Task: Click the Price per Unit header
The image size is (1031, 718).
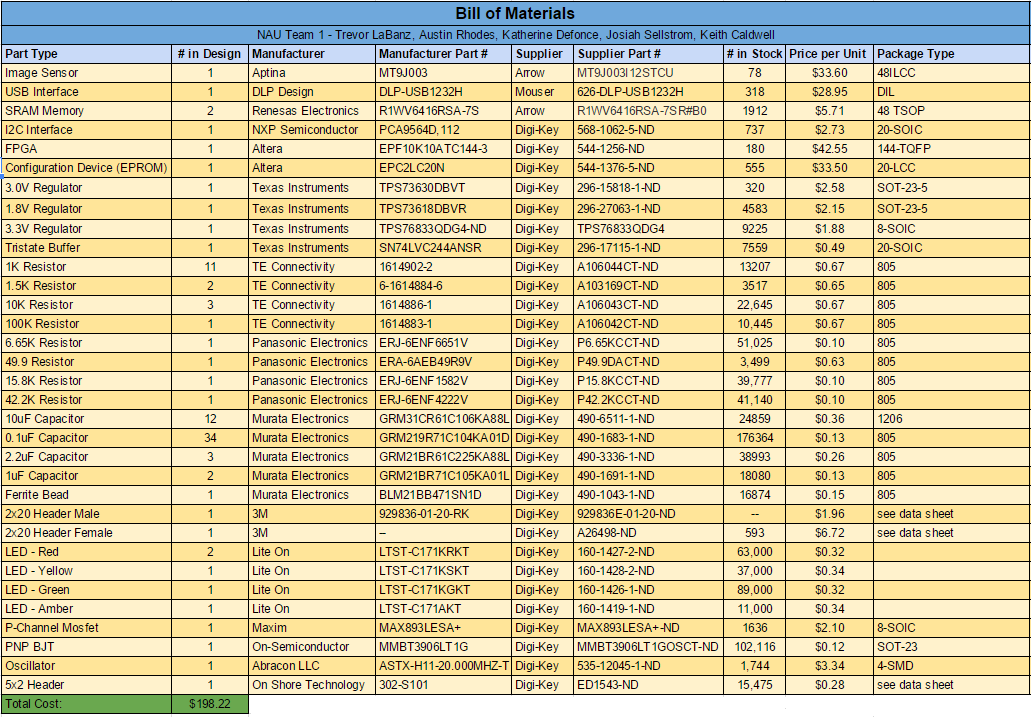Action: 829,54
